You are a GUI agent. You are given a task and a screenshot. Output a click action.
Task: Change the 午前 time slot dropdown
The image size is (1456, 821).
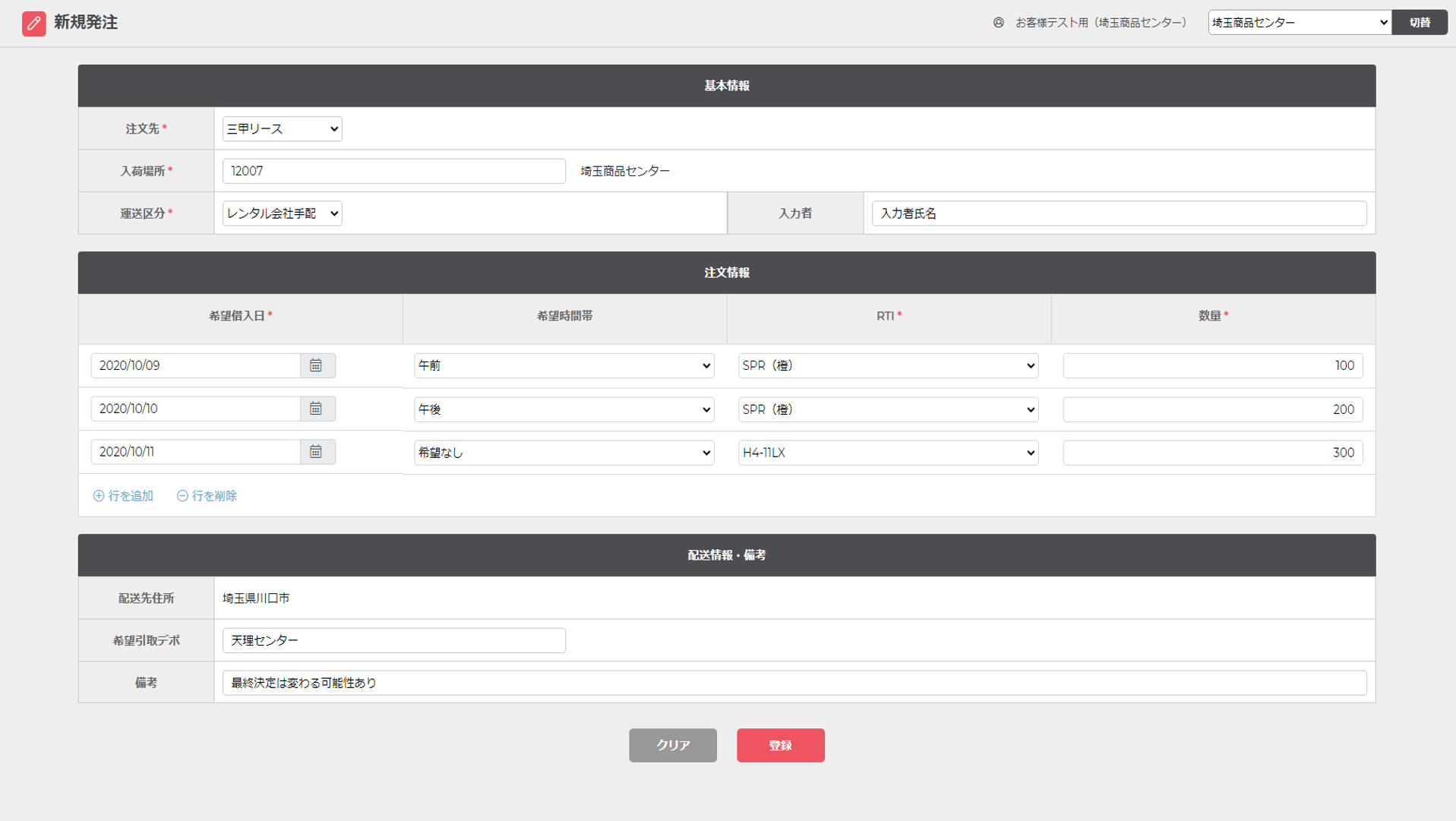click(564, 366)
